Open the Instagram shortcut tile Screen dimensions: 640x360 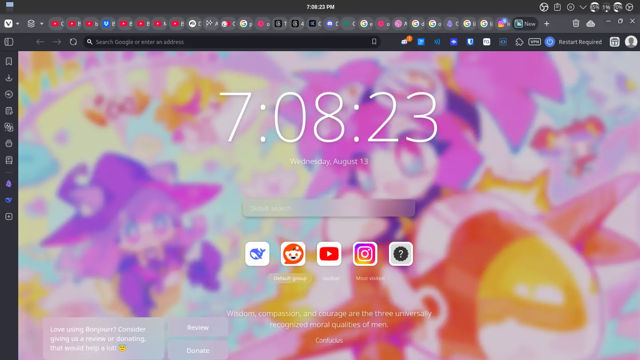[365, 254]
